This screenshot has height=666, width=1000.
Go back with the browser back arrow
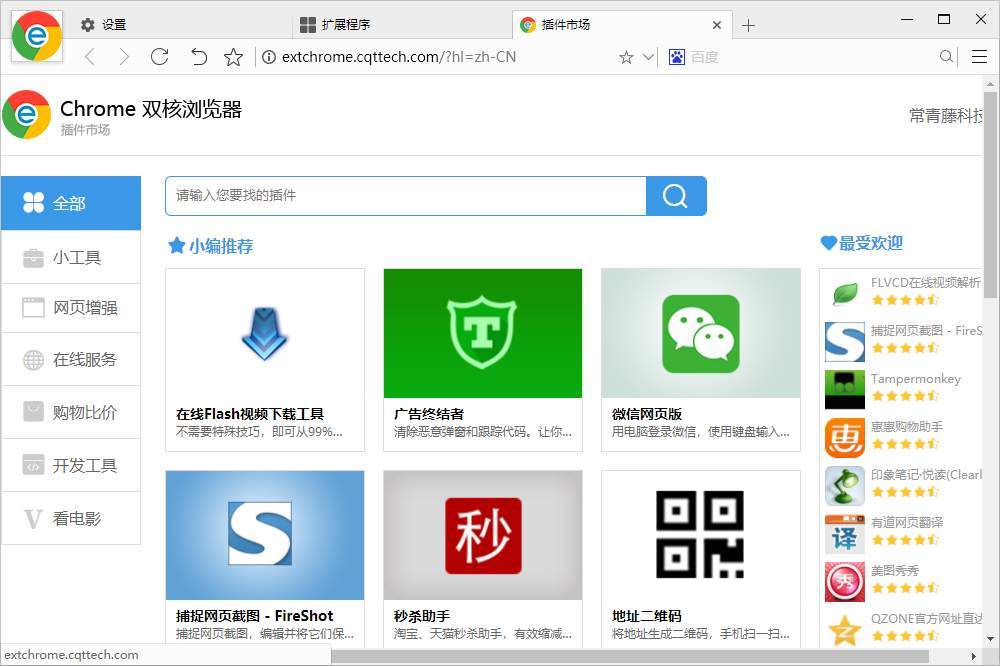click(90, 57)
